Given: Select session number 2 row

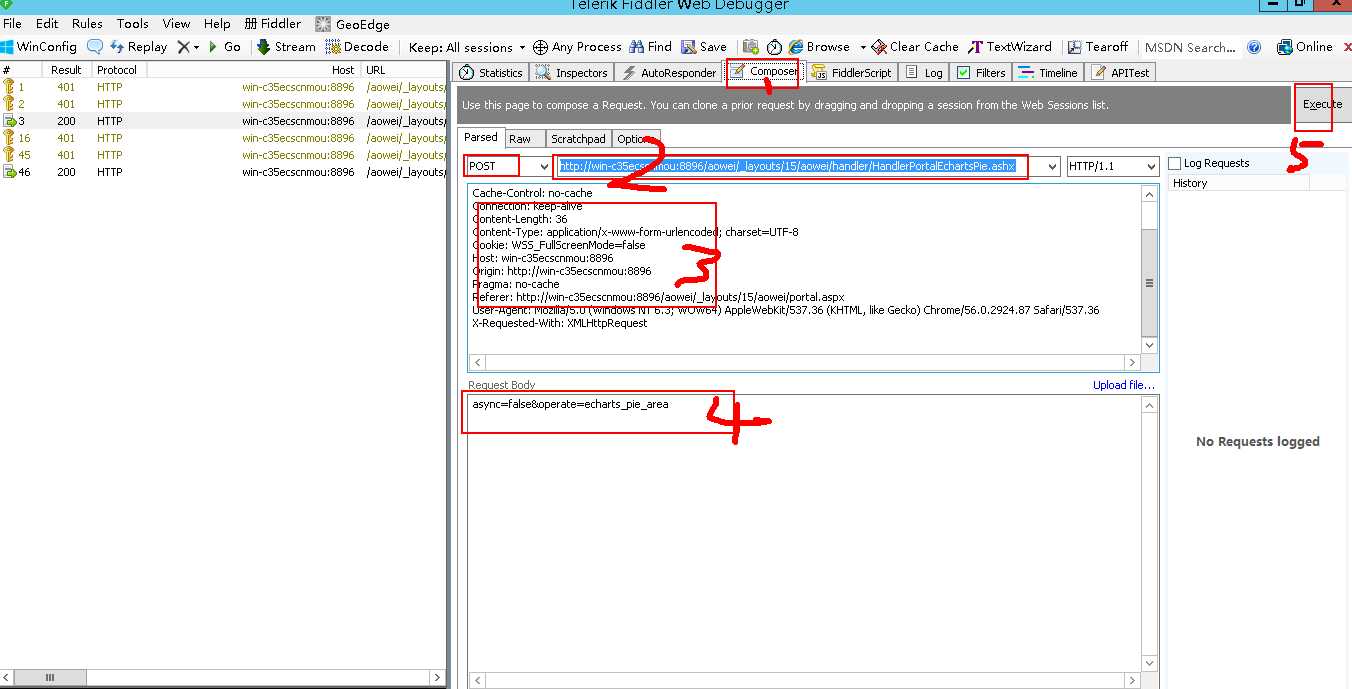Looking at the screenshot, I should 223,104.
